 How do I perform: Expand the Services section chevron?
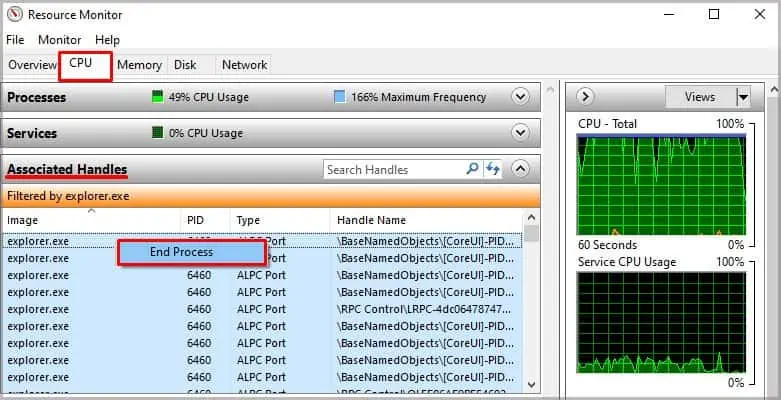[x=521, y=132]
